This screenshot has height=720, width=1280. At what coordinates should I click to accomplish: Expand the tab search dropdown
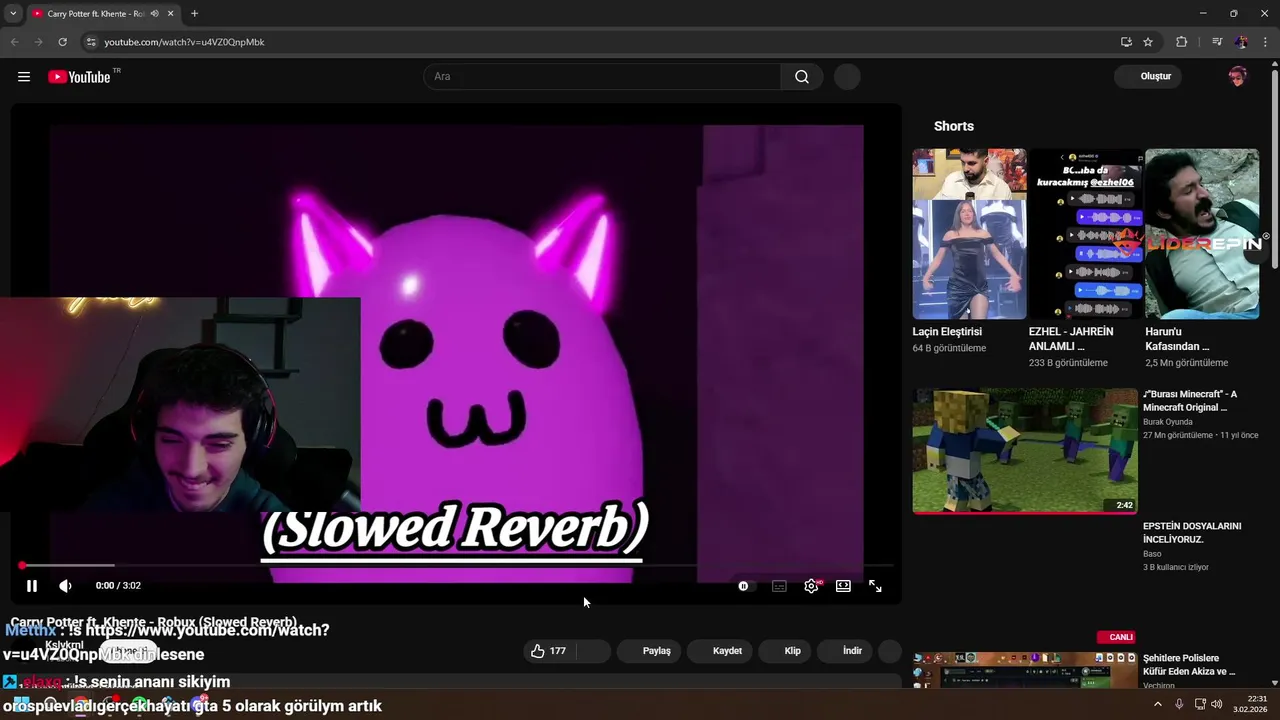(x=13, y=13)
